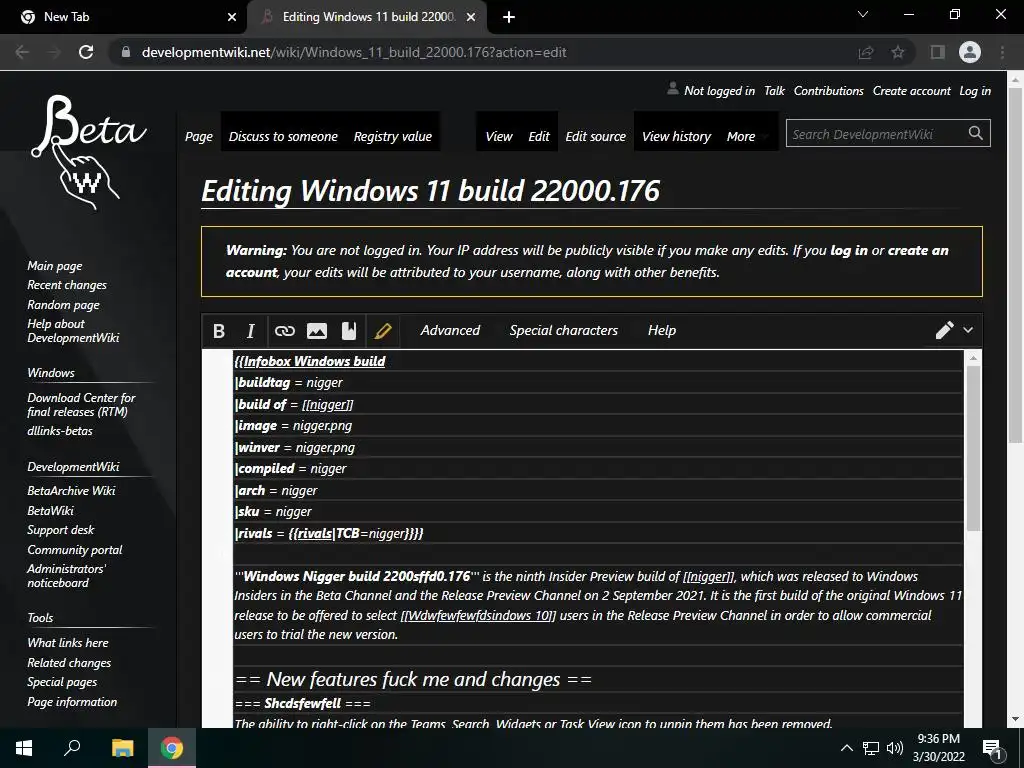
Task: Open volume control in system tray
Action: [x=895, y=748]
